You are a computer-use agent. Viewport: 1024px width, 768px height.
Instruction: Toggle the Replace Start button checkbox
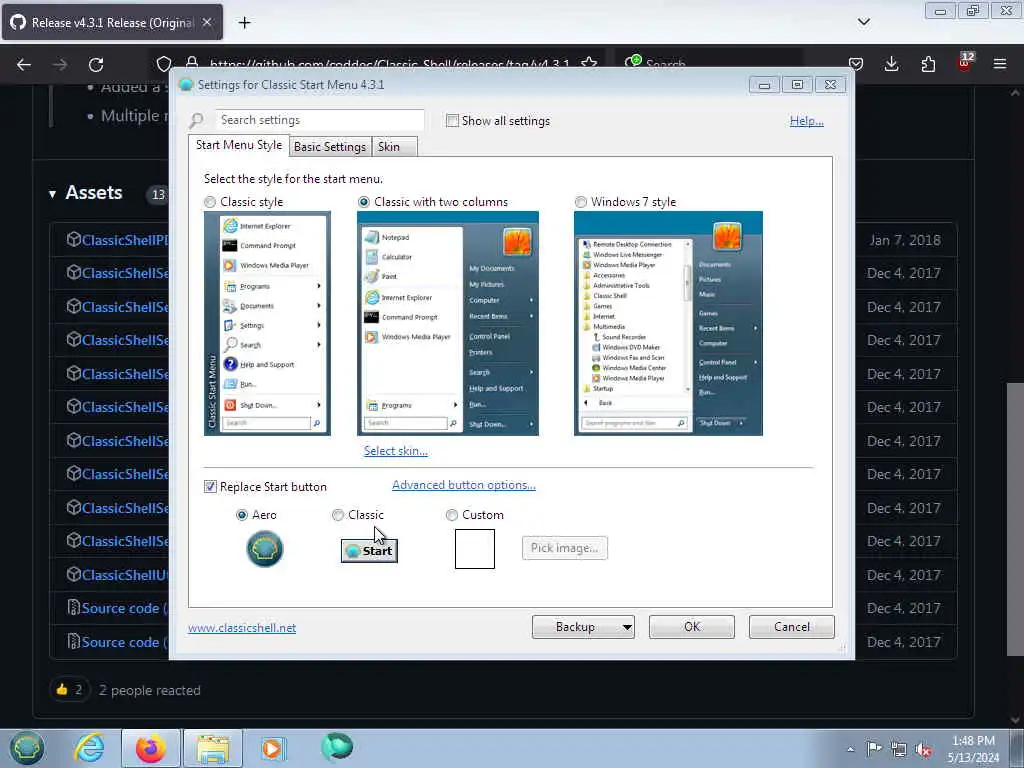click(x=210, y=487)
